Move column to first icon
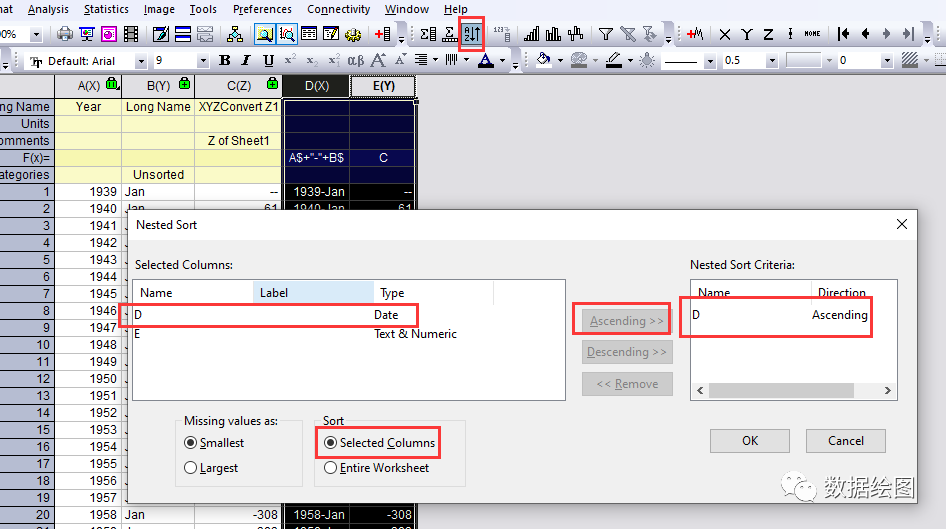The height and width of the screenshot is (529, 946). pyautogui.click(x=843, y=34)
